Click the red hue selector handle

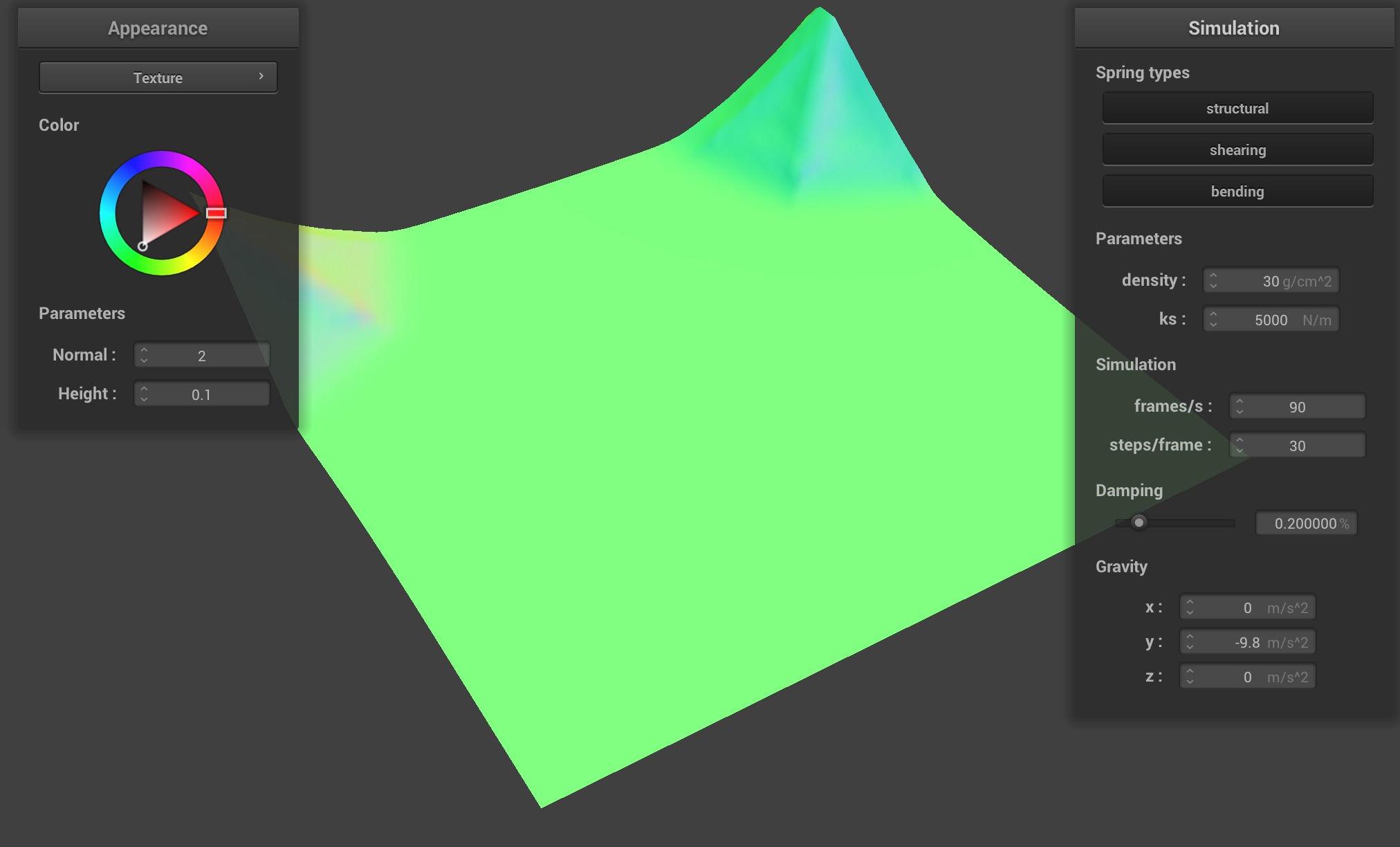tap(217, 213)
